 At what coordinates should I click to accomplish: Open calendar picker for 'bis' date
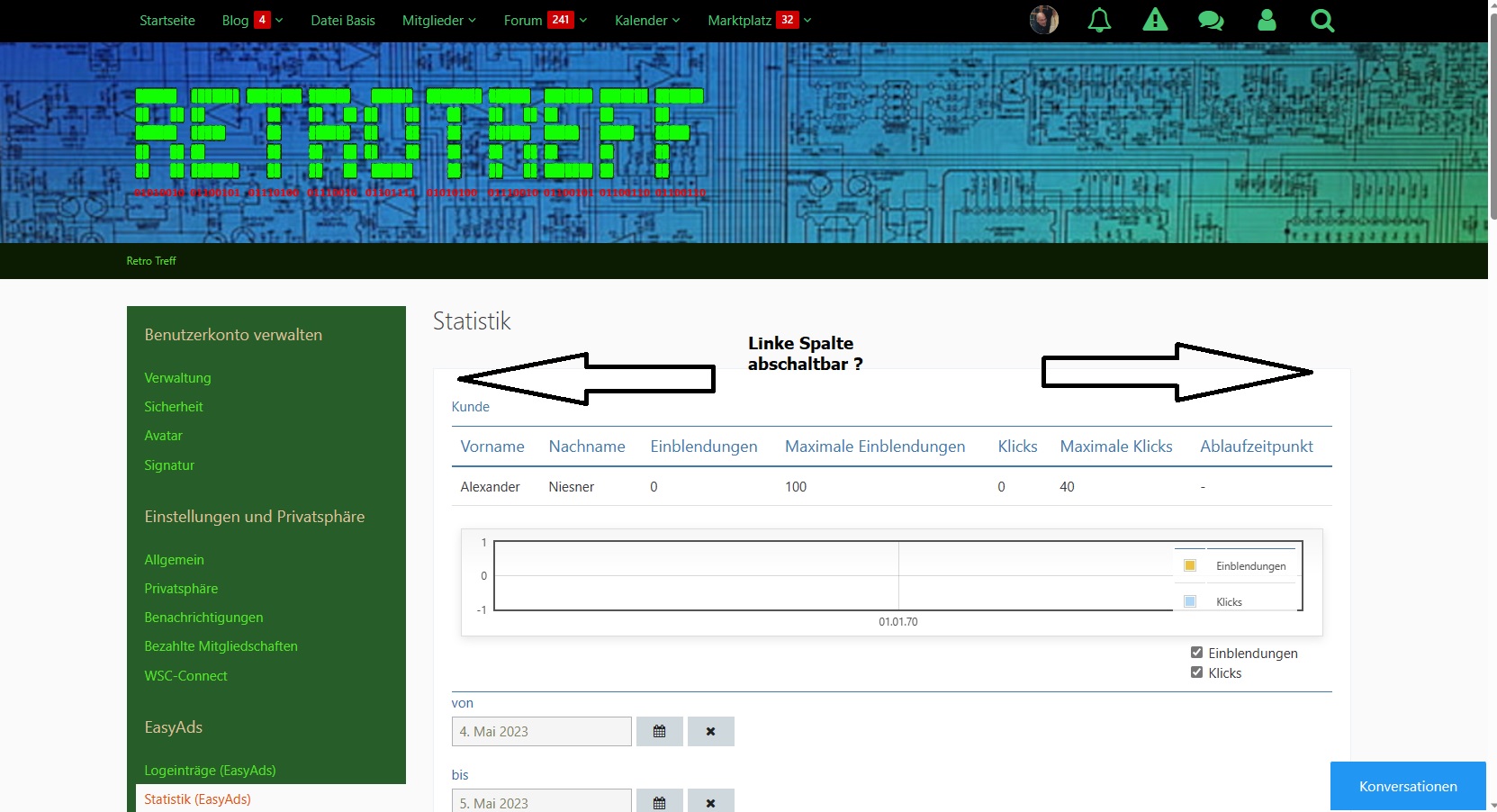659,803
